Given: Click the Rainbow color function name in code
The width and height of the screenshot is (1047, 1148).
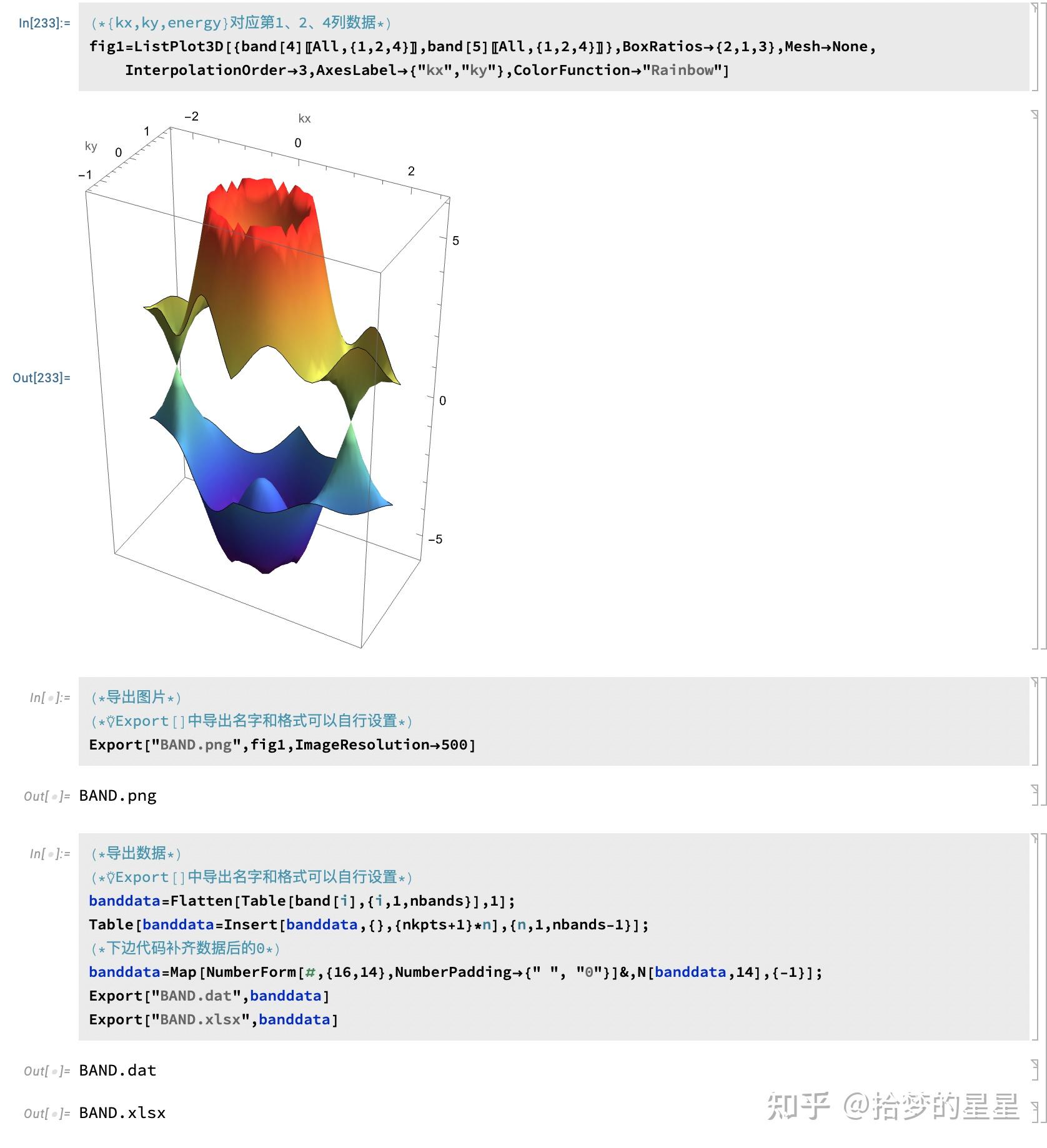Looking at the screenshot, I should click(x=681, y=70).
